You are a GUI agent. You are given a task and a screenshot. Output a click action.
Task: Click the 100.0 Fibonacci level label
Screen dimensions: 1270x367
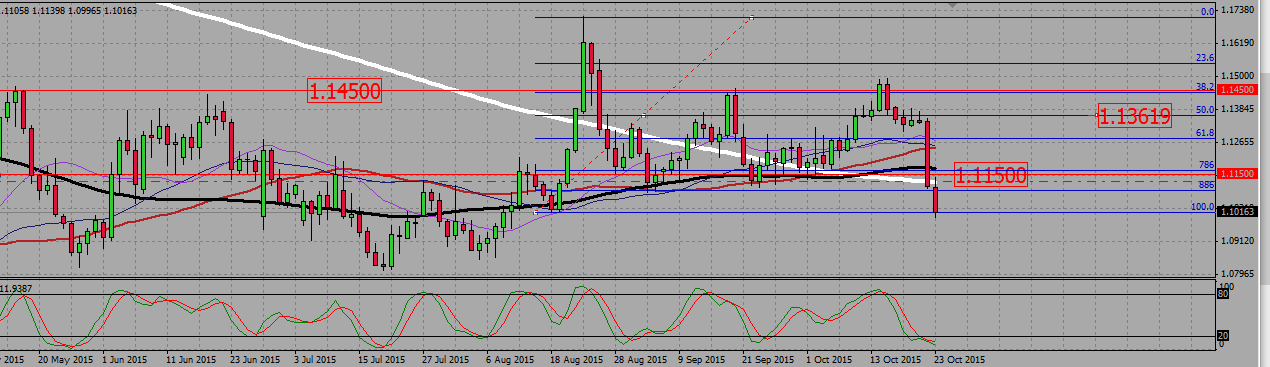[1202, 207]
